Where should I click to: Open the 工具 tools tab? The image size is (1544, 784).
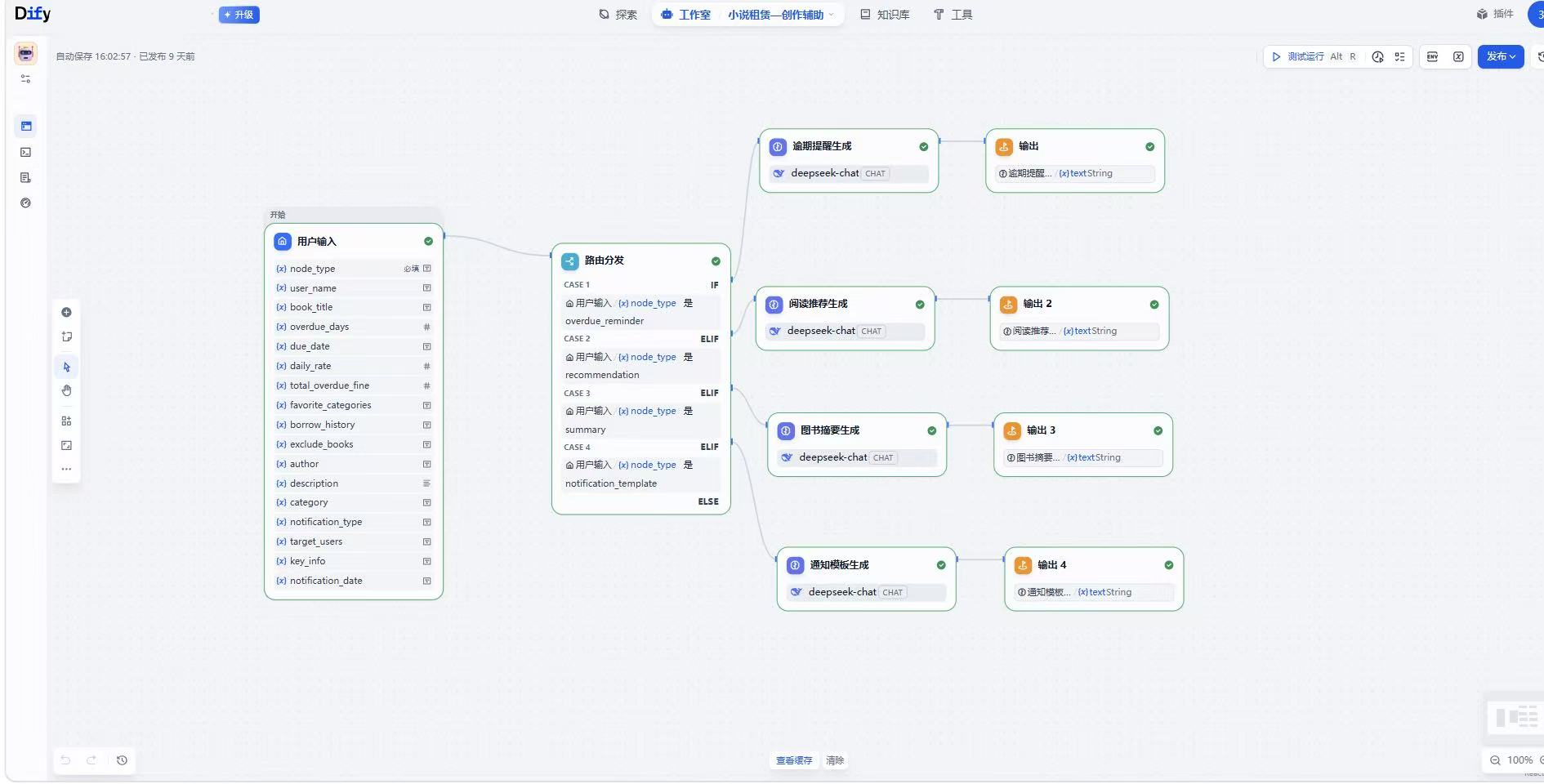coord(953,15)
